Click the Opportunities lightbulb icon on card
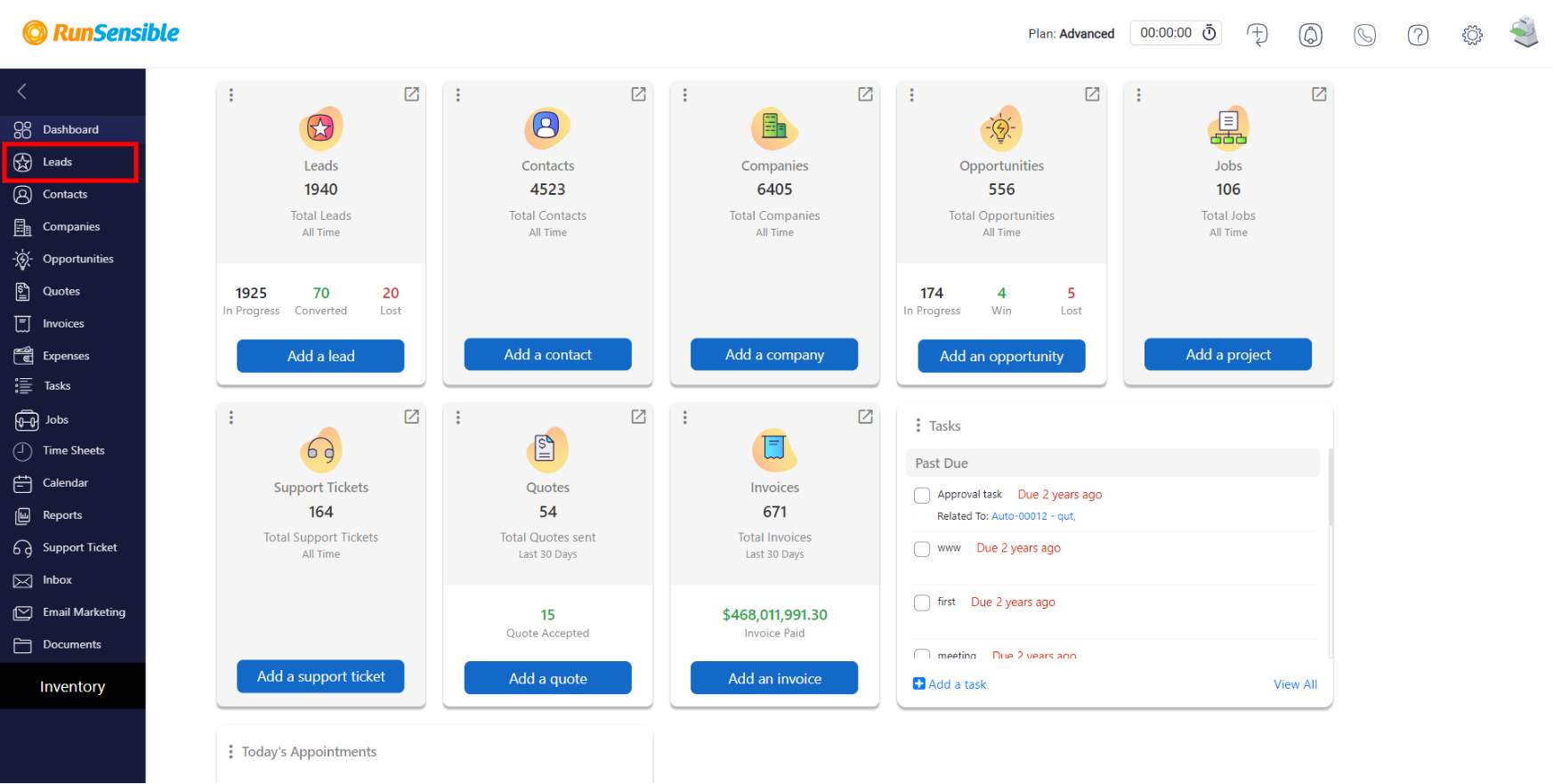The image size is (1553, 784). (x=1001, y=128)
